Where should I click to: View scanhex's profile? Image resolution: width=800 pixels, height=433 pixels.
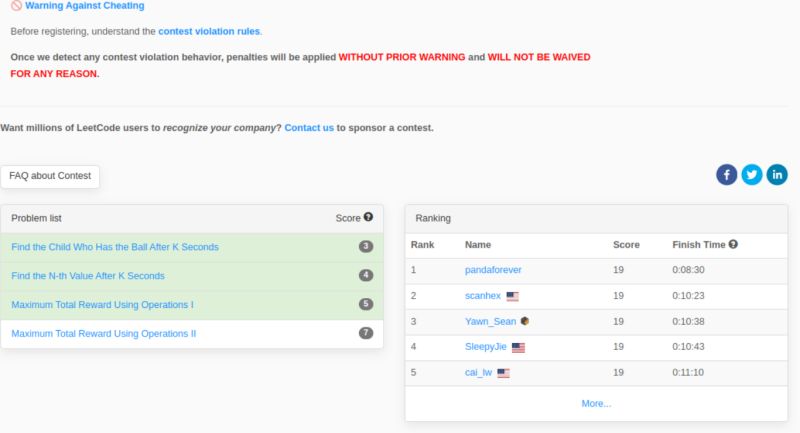click(x=483, y=295)
